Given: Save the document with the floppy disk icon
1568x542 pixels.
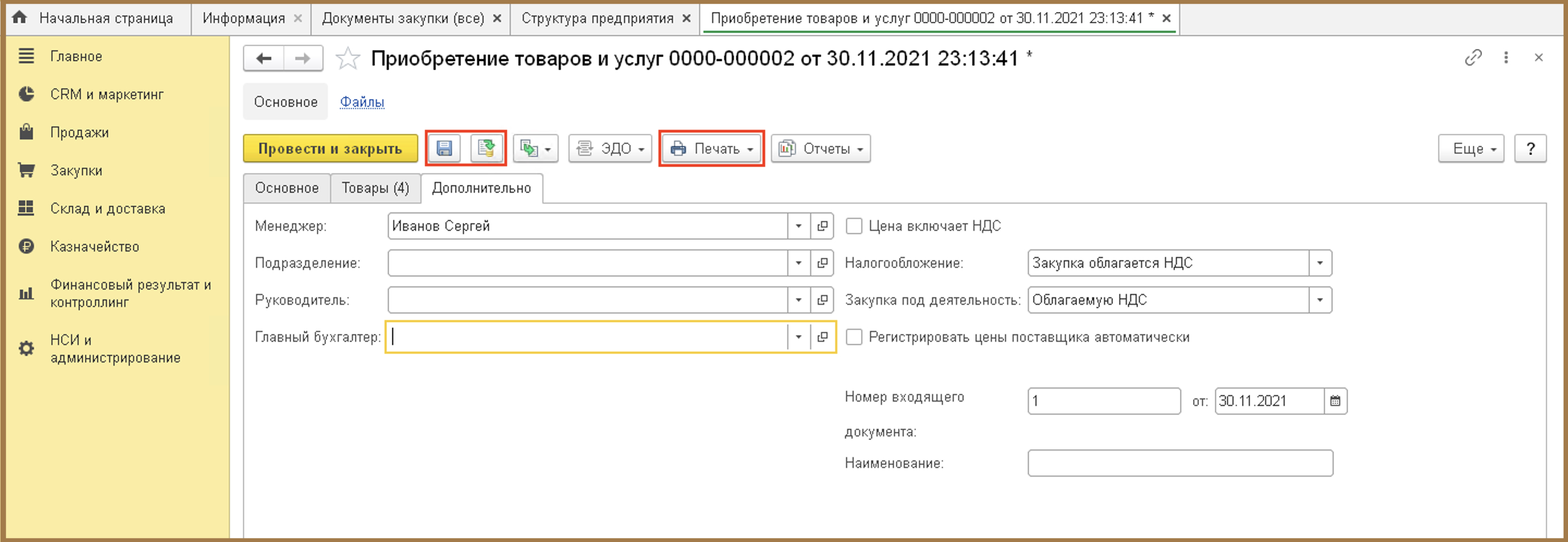Looking at the screenshot, I should pyautogui.click(x=444, y=149).
